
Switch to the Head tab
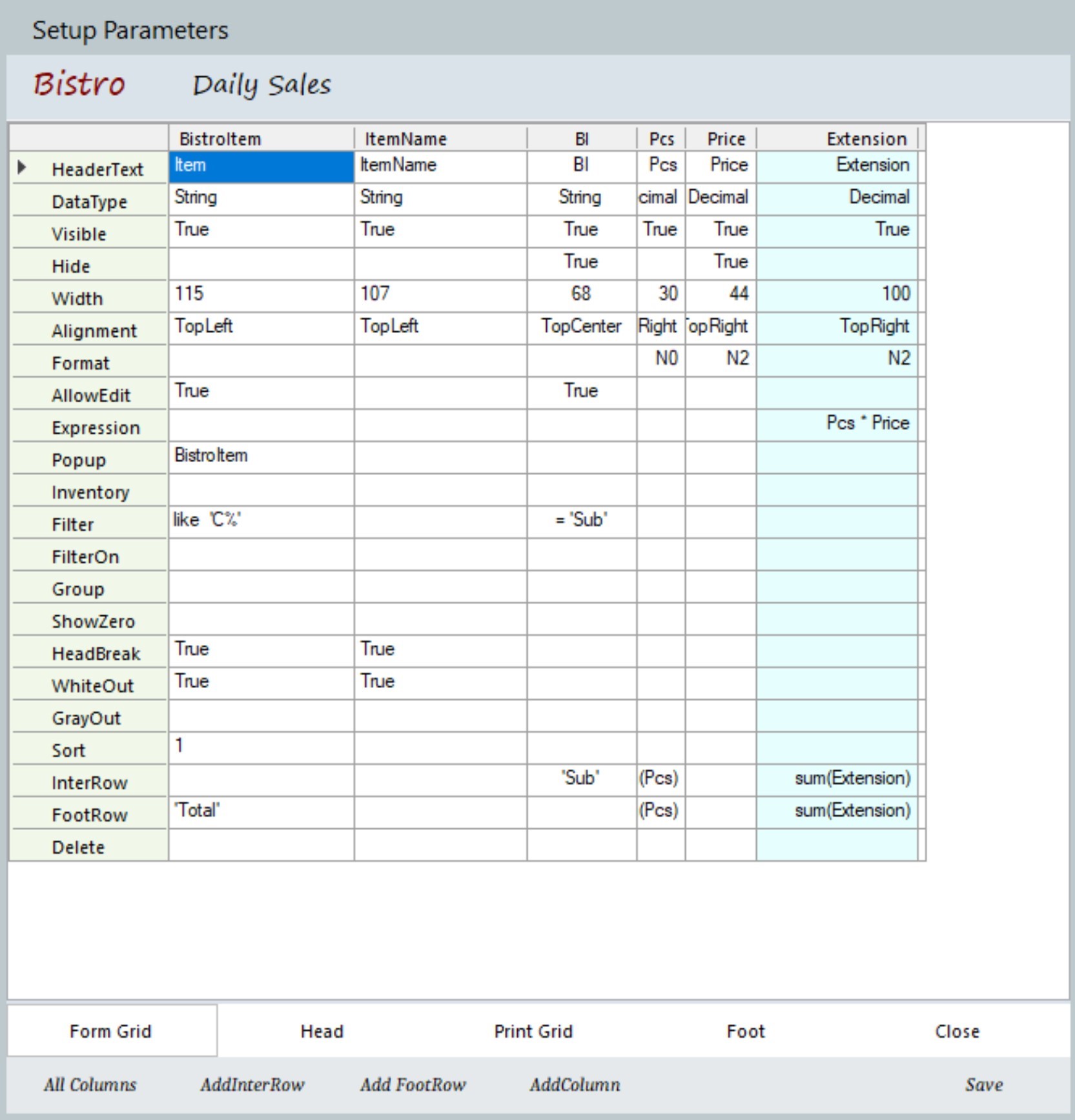point(322,1031)
